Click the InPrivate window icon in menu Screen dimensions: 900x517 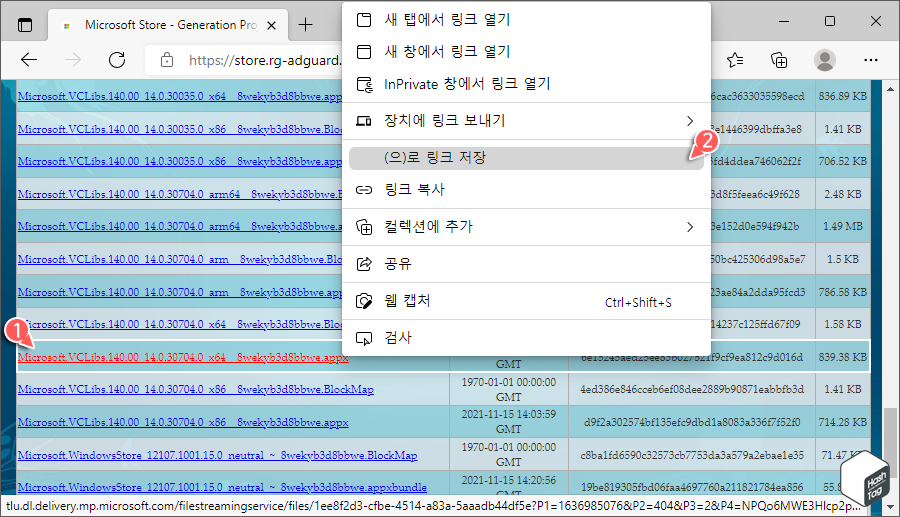point(364,84)
